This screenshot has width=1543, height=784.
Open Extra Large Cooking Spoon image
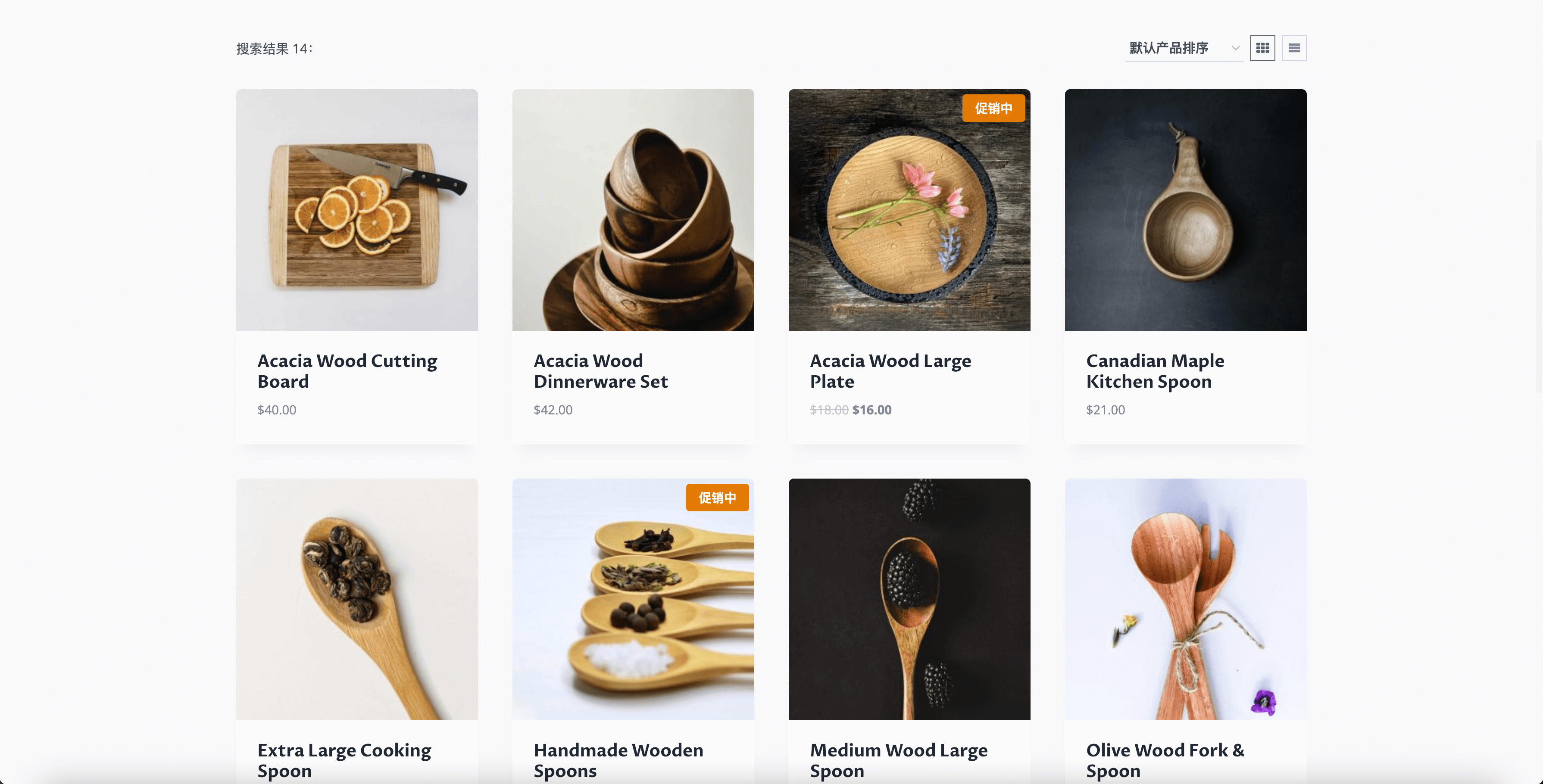click(x=357, y=599)
